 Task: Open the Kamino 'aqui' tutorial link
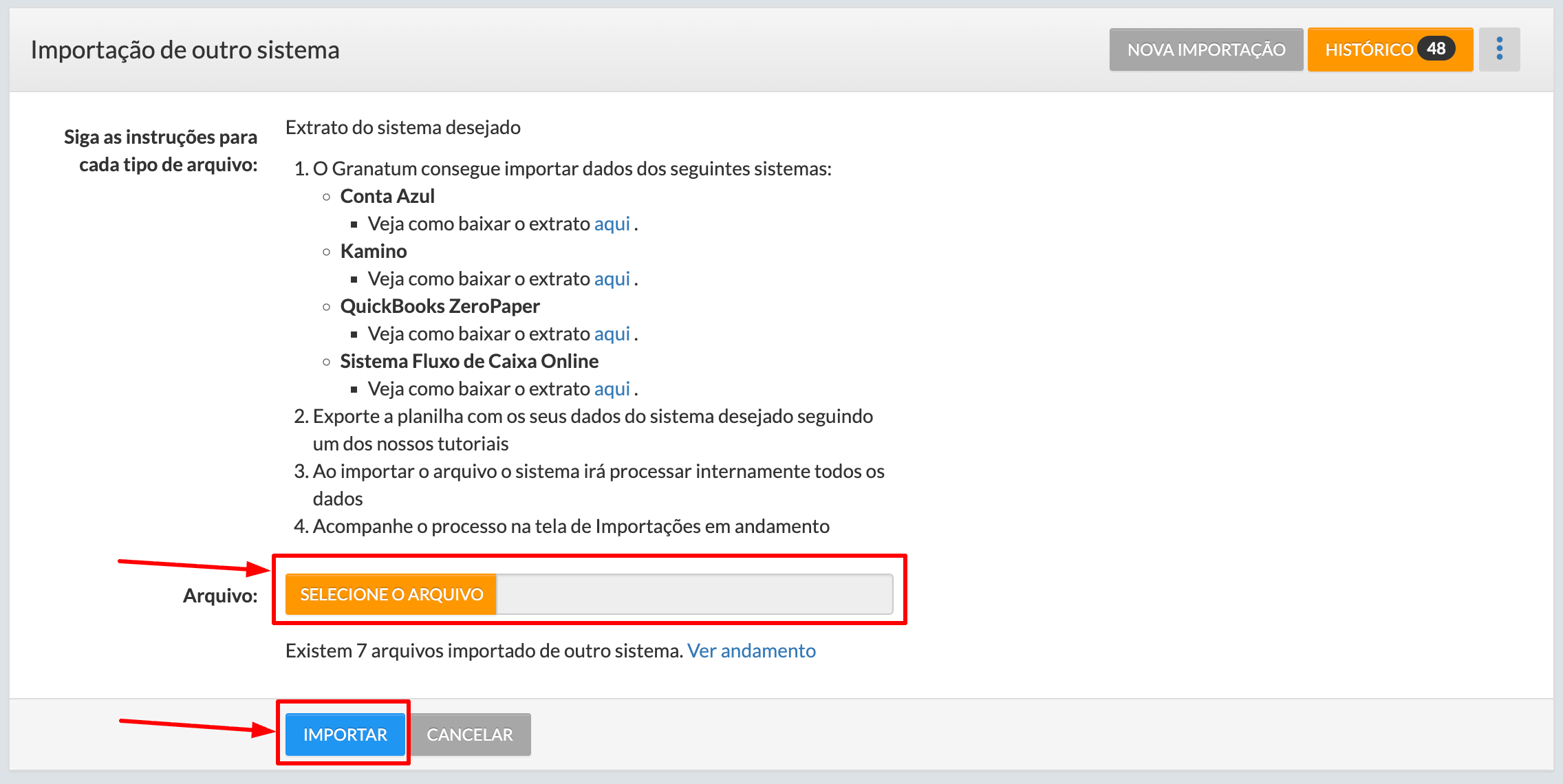pos(612,279)
